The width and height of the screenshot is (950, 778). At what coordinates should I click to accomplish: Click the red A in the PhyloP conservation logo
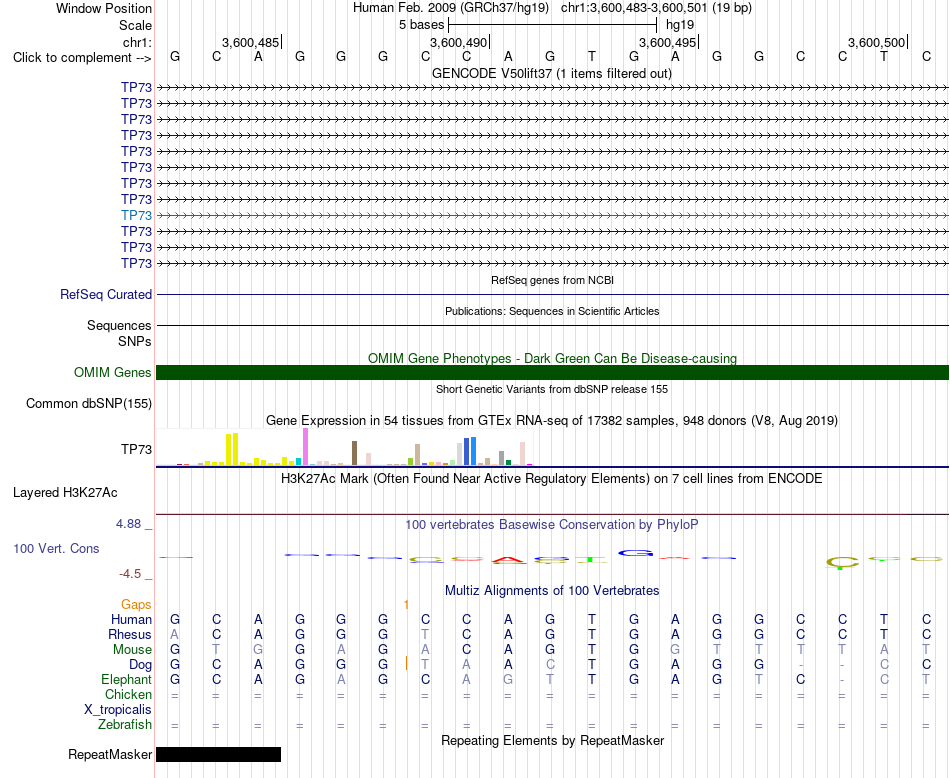pyautogui.click(x=508, y=560)
